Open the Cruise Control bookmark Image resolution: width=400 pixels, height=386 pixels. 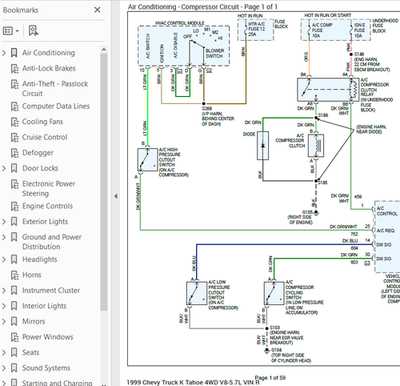pos(45,137)
